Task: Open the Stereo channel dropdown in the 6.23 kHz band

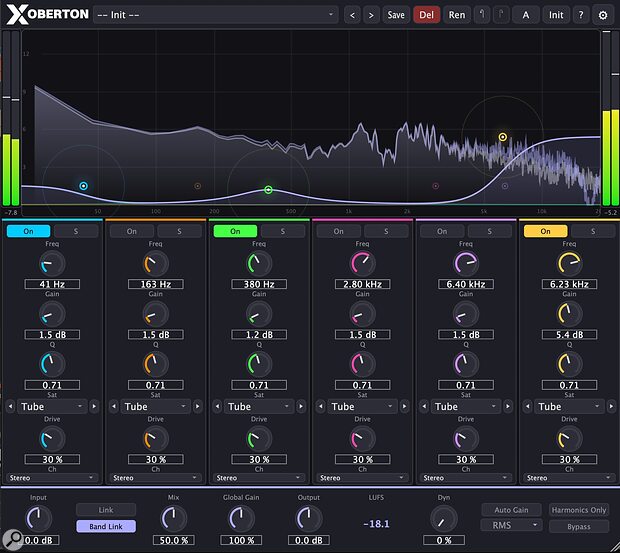Action: click(x=569, y=478)
